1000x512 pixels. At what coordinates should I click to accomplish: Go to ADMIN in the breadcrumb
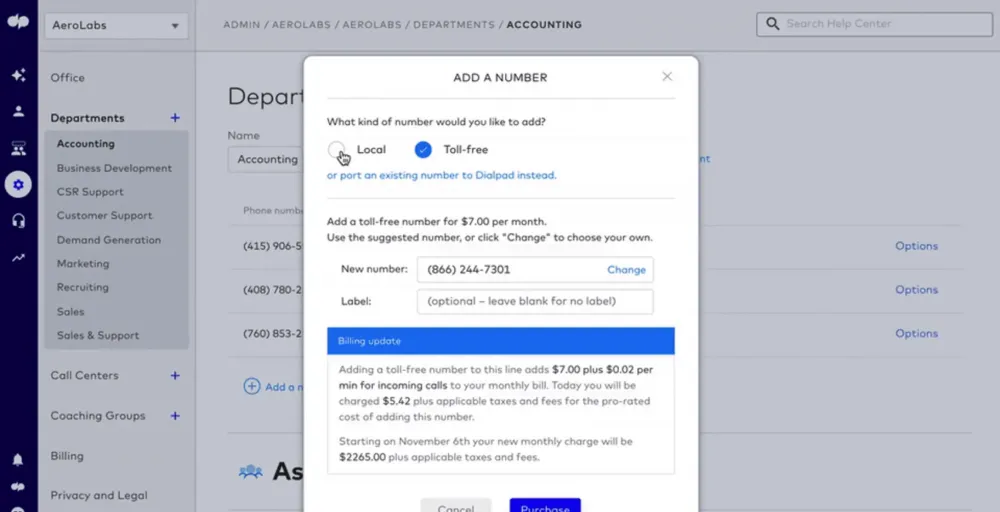pos(242,25)
